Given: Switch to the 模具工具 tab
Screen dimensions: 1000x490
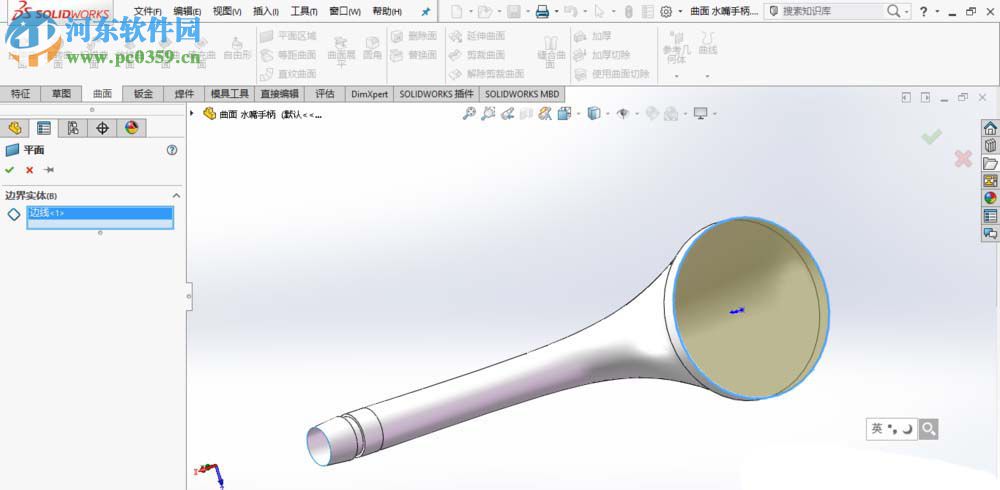Looking at the screenshot, I should [x=230, y=94].
